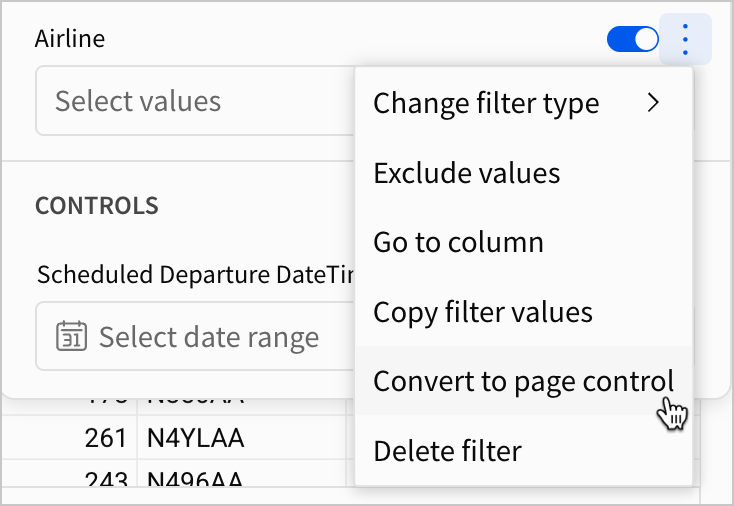This screenshot has height=506, width=734.
Task: Select the N4YLAA table cell
Action: (x=196, y=437)
